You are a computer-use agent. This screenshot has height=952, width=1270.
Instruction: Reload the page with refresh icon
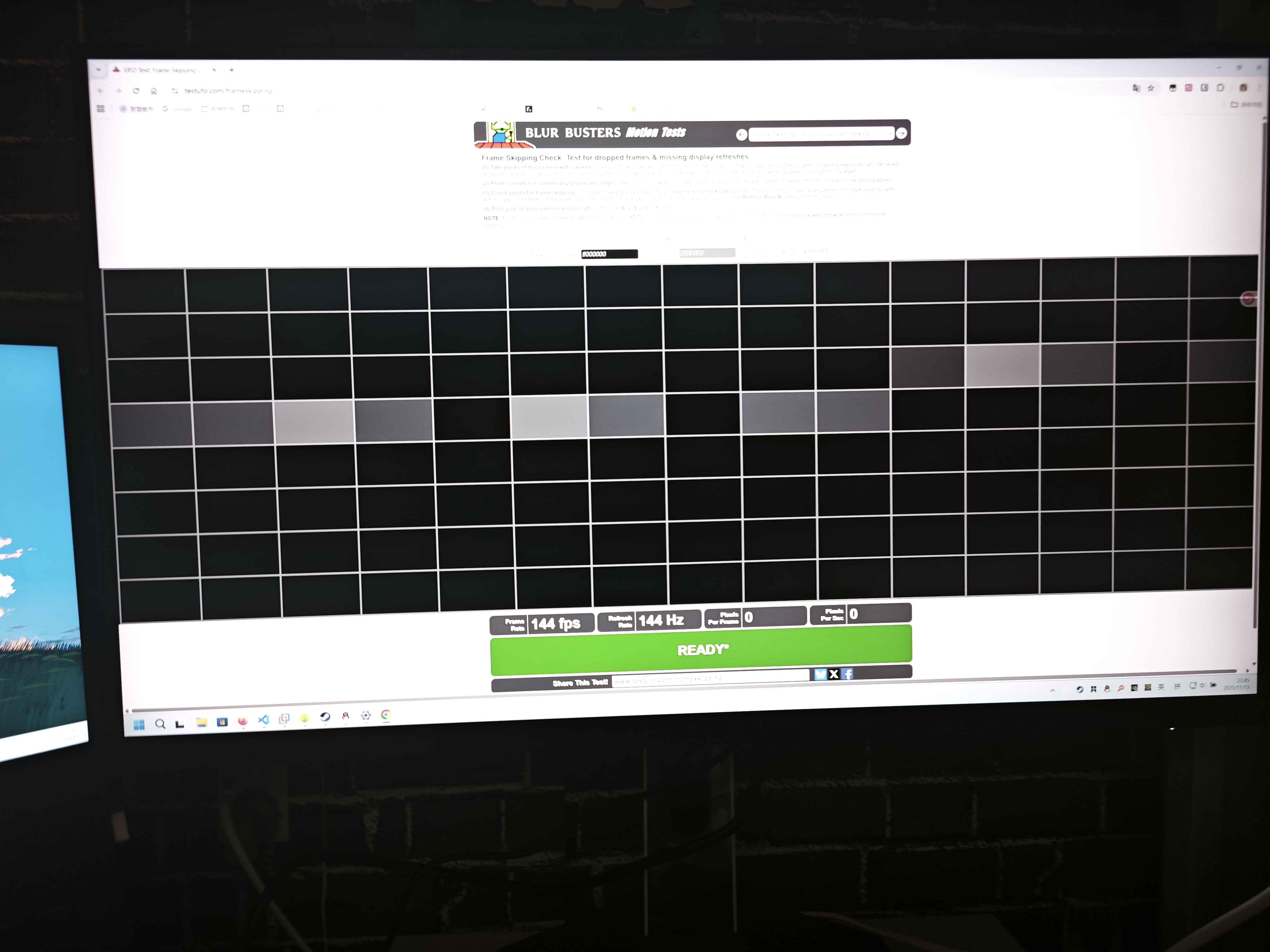(136, 91)
